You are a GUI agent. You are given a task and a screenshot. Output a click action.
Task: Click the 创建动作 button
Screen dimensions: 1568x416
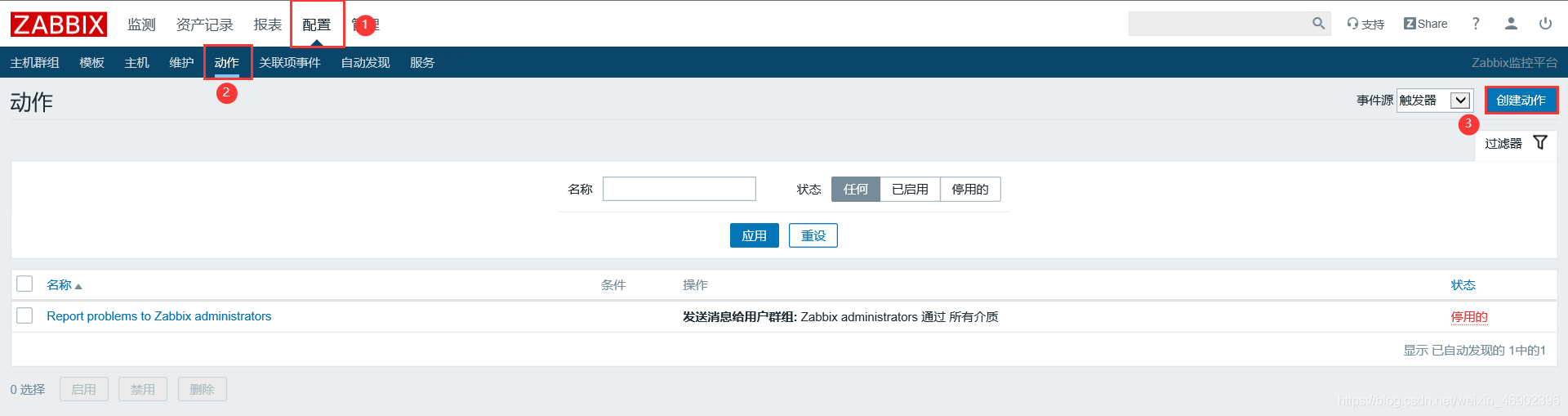click(1521, 100)
